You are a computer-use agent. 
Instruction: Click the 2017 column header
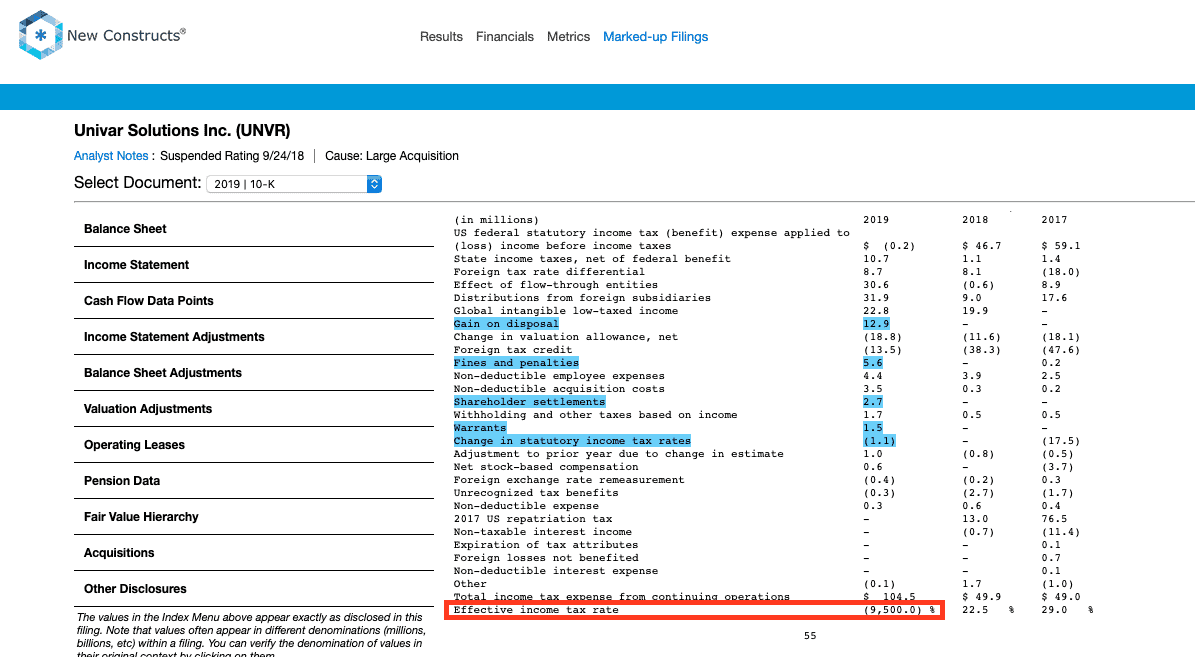[x=1054, y=220]
